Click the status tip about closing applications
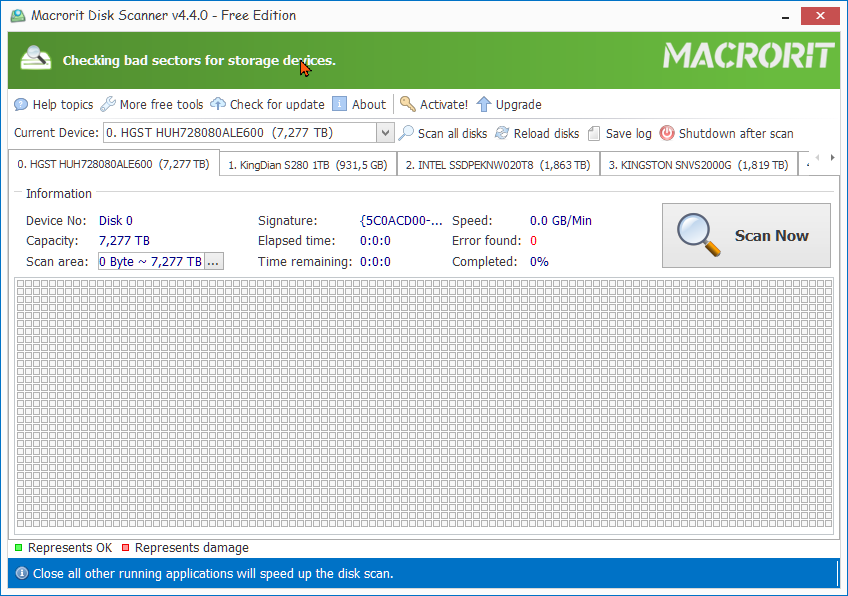This screenshot has height=596, width=848. click(x=213, y=573)
